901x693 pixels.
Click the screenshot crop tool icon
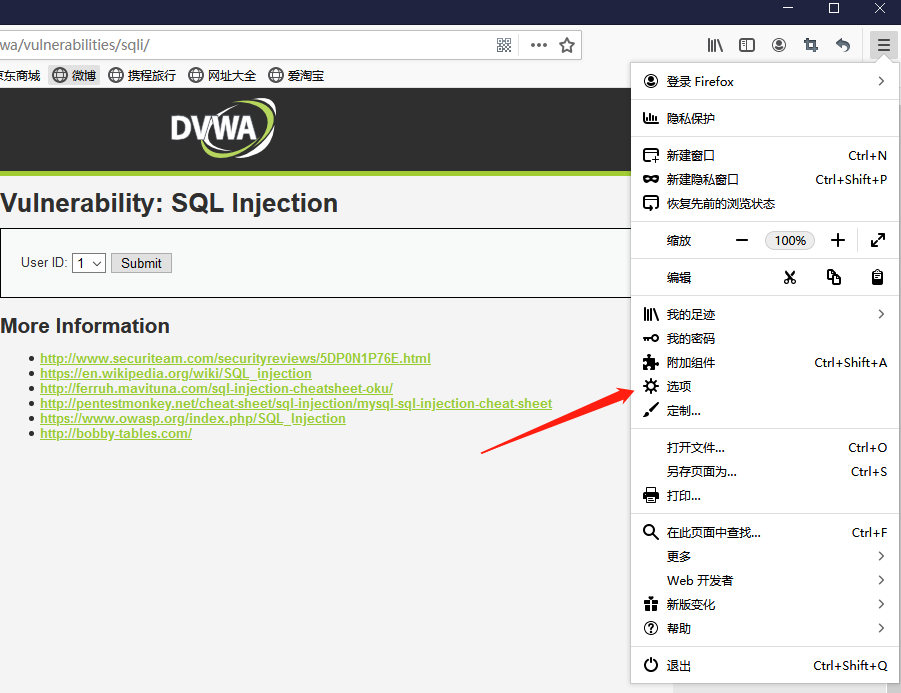811,45
